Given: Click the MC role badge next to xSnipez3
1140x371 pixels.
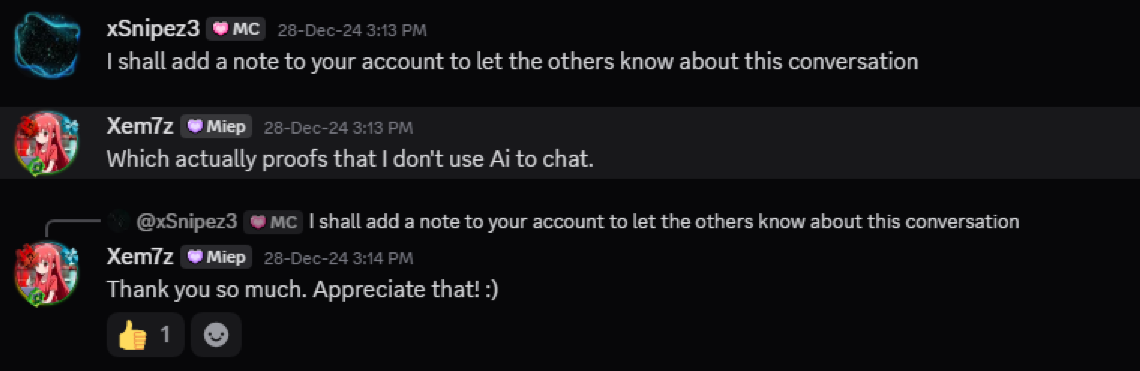Looking at the screenshot, I should pos(236,30).
